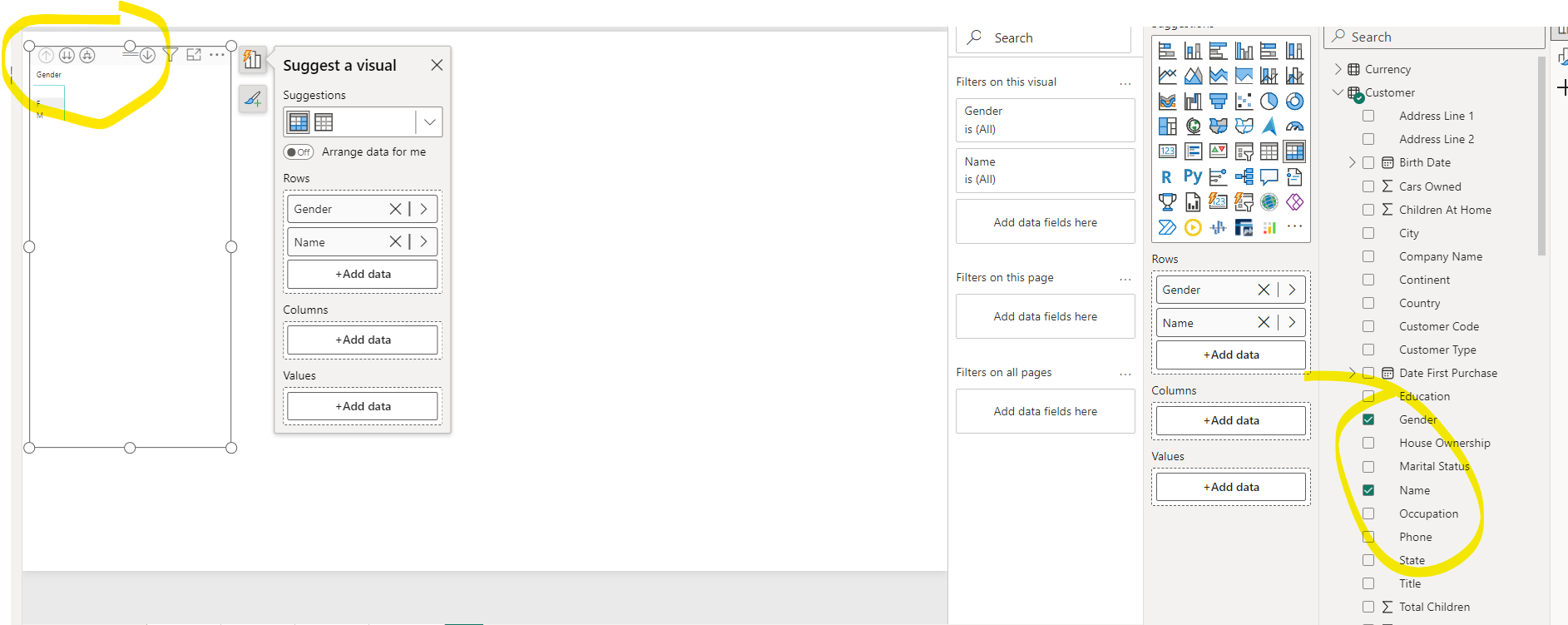Open more options for Filters on all pages
Viewport: 1568px width, 625px height.
pyautogui.click(x=1125, y=373)
